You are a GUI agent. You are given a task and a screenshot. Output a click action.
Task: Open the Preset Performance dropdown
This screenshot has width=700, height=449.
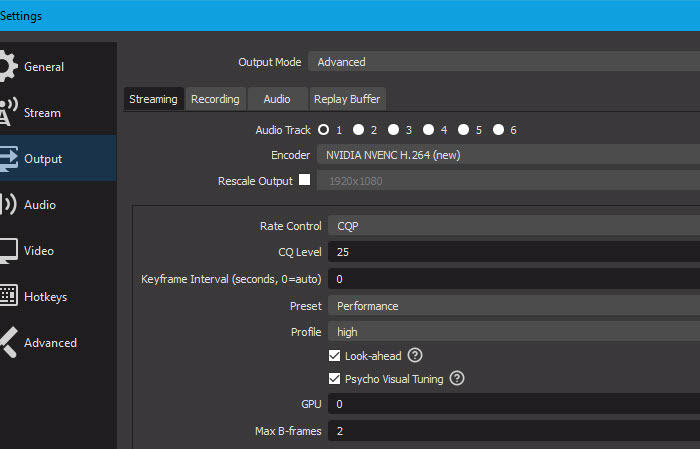514,306
